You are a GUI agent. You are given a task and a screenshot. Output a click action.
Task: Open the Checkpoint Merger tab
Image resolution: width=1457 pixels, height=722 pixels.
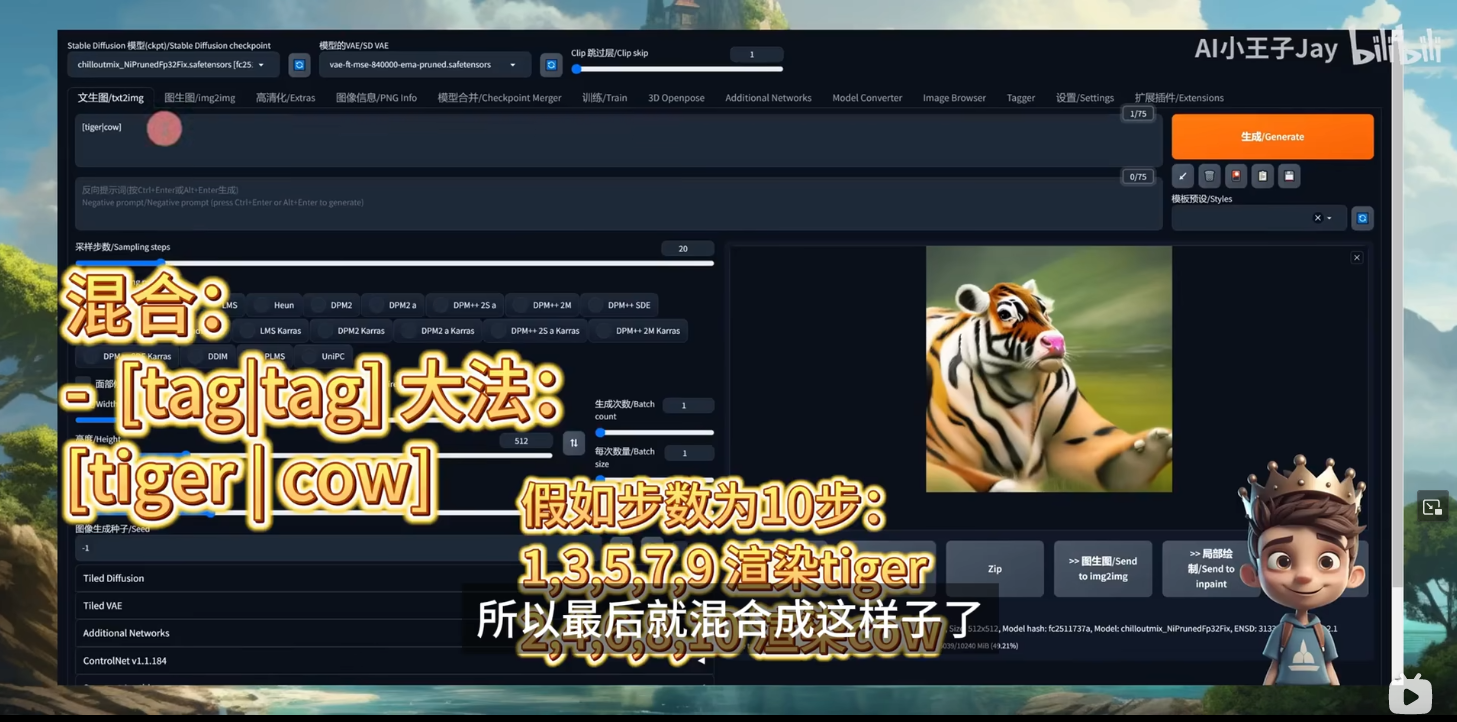pos(499,98)
